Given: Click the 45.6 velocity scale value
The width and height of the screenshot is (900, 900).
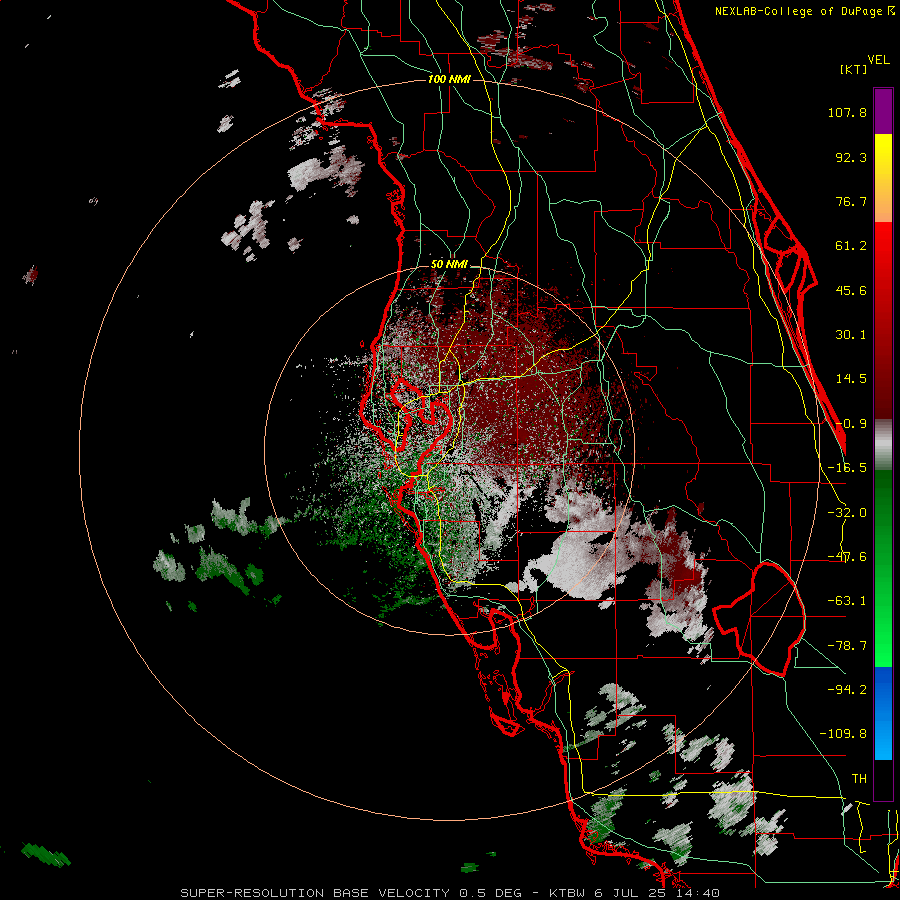Looking at the screenshot, I should point(851,290).
